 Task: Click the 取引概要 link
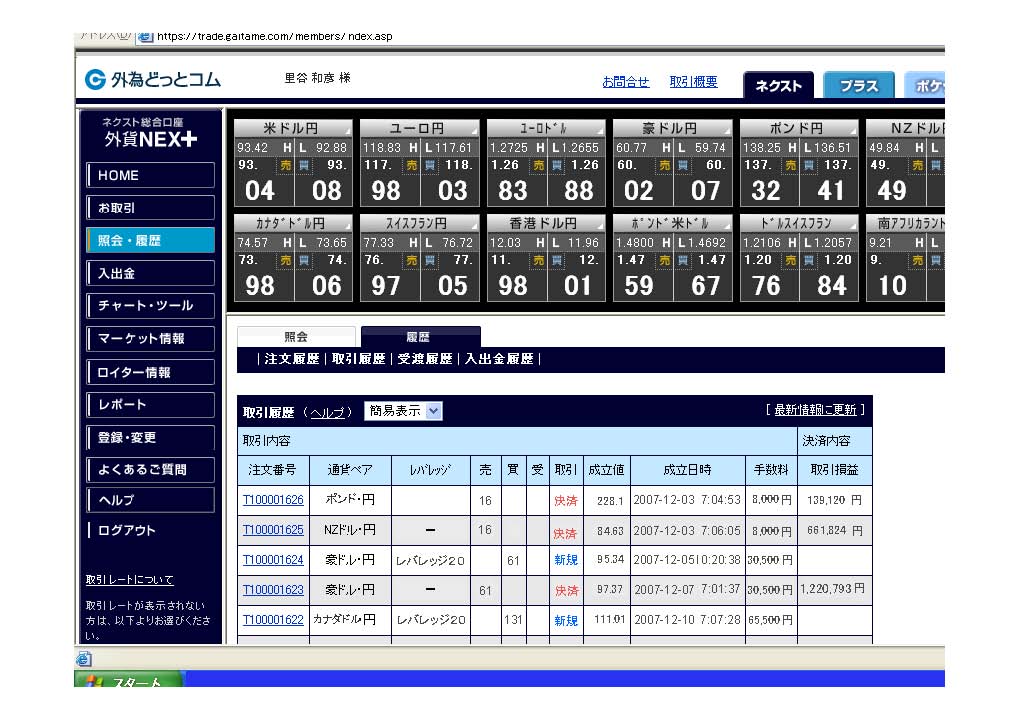click(x=693, y=82)
